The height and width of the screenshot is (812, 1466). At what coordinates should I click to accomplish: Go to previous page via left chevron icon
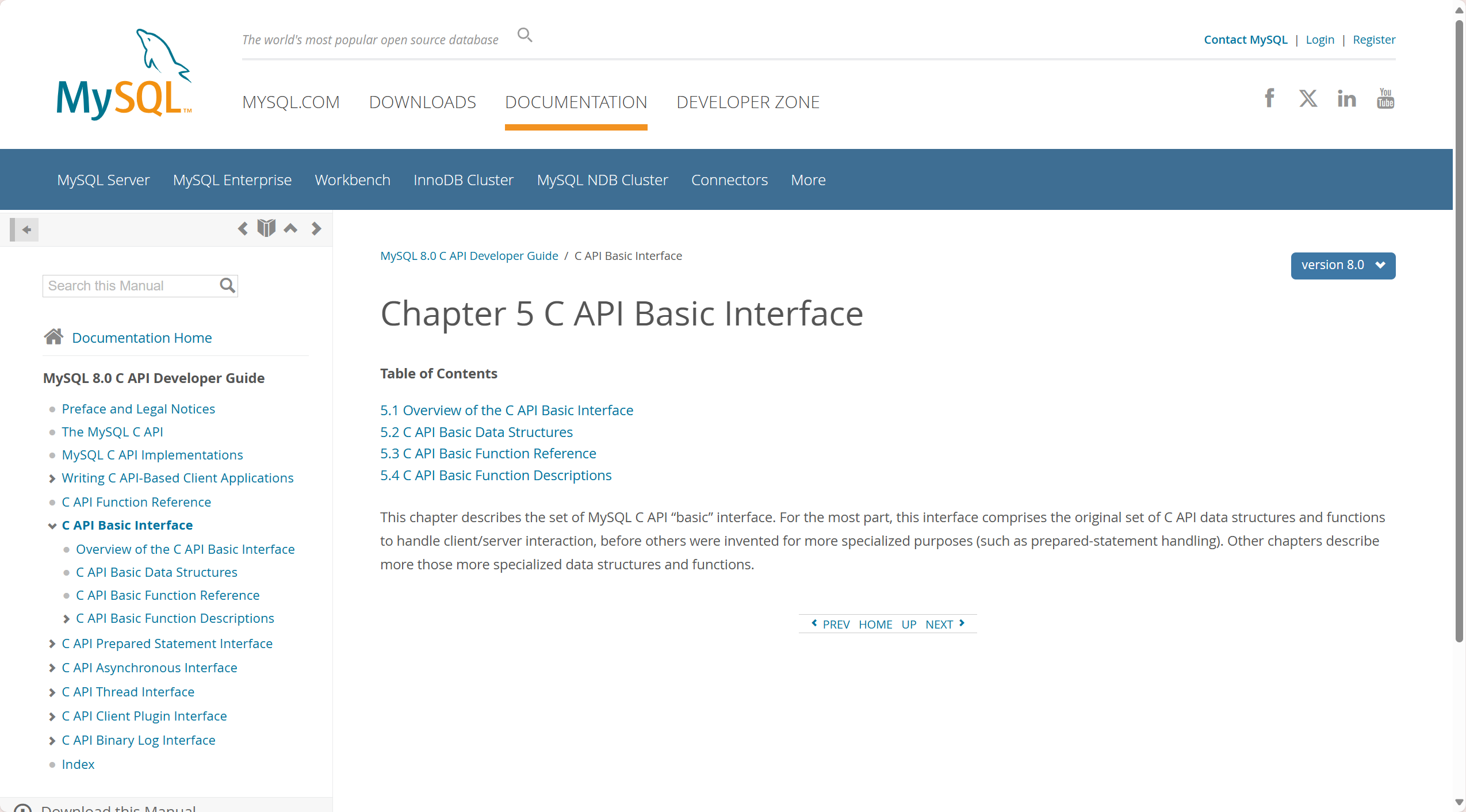(x=242, y=229)
